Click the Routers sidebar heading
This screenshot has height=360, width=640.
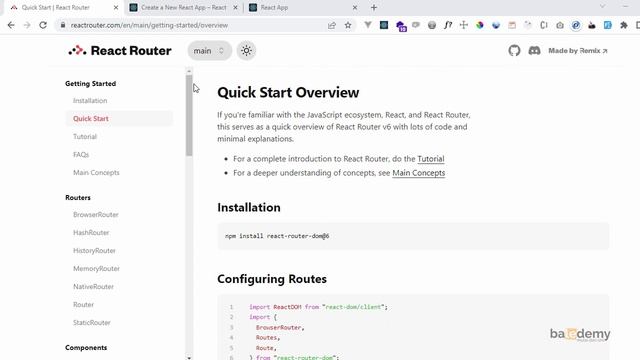tap(78, 198)
